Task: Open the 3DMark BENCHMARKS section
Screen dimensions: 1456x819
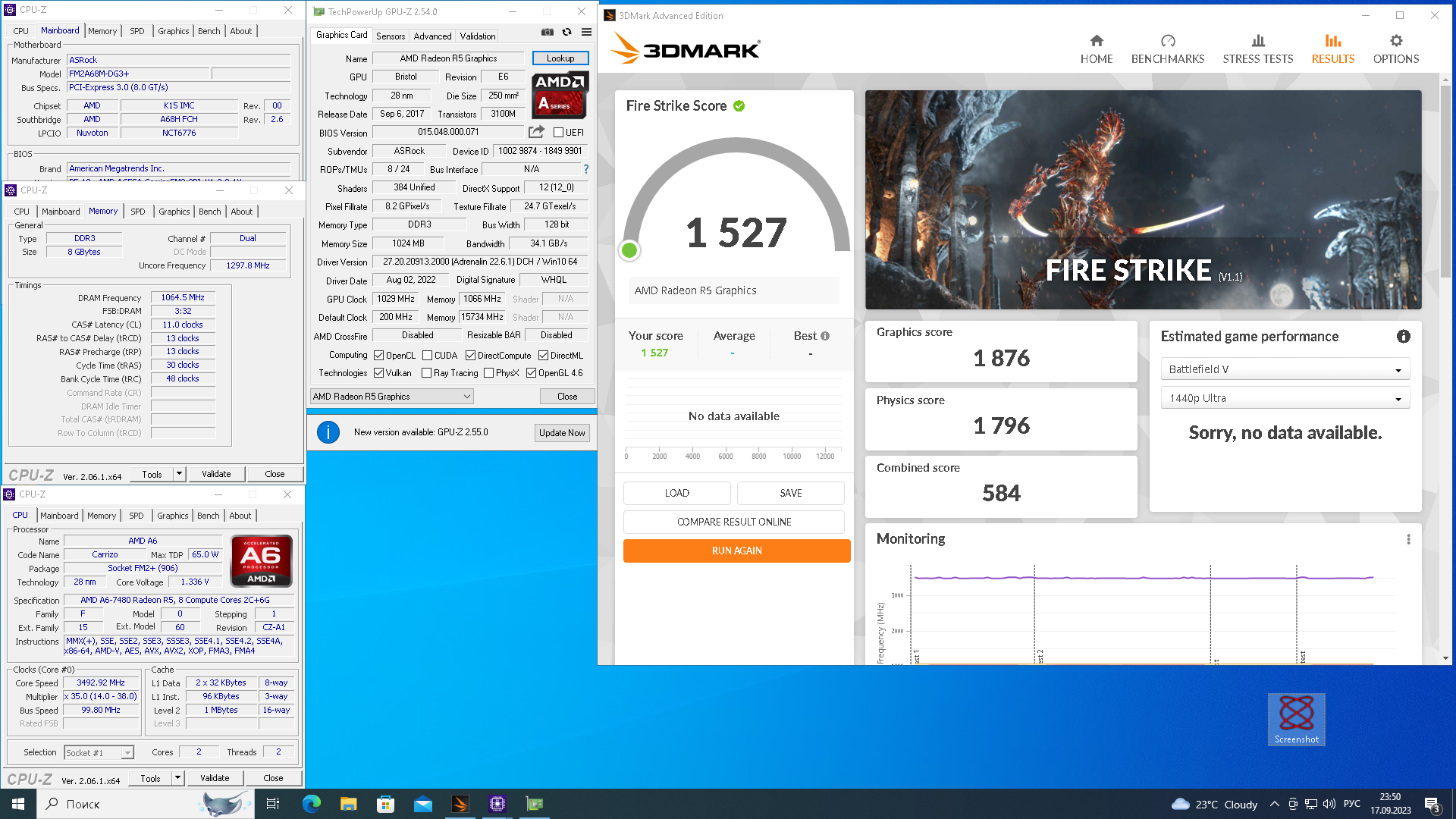Action: tap(1168, 49)
